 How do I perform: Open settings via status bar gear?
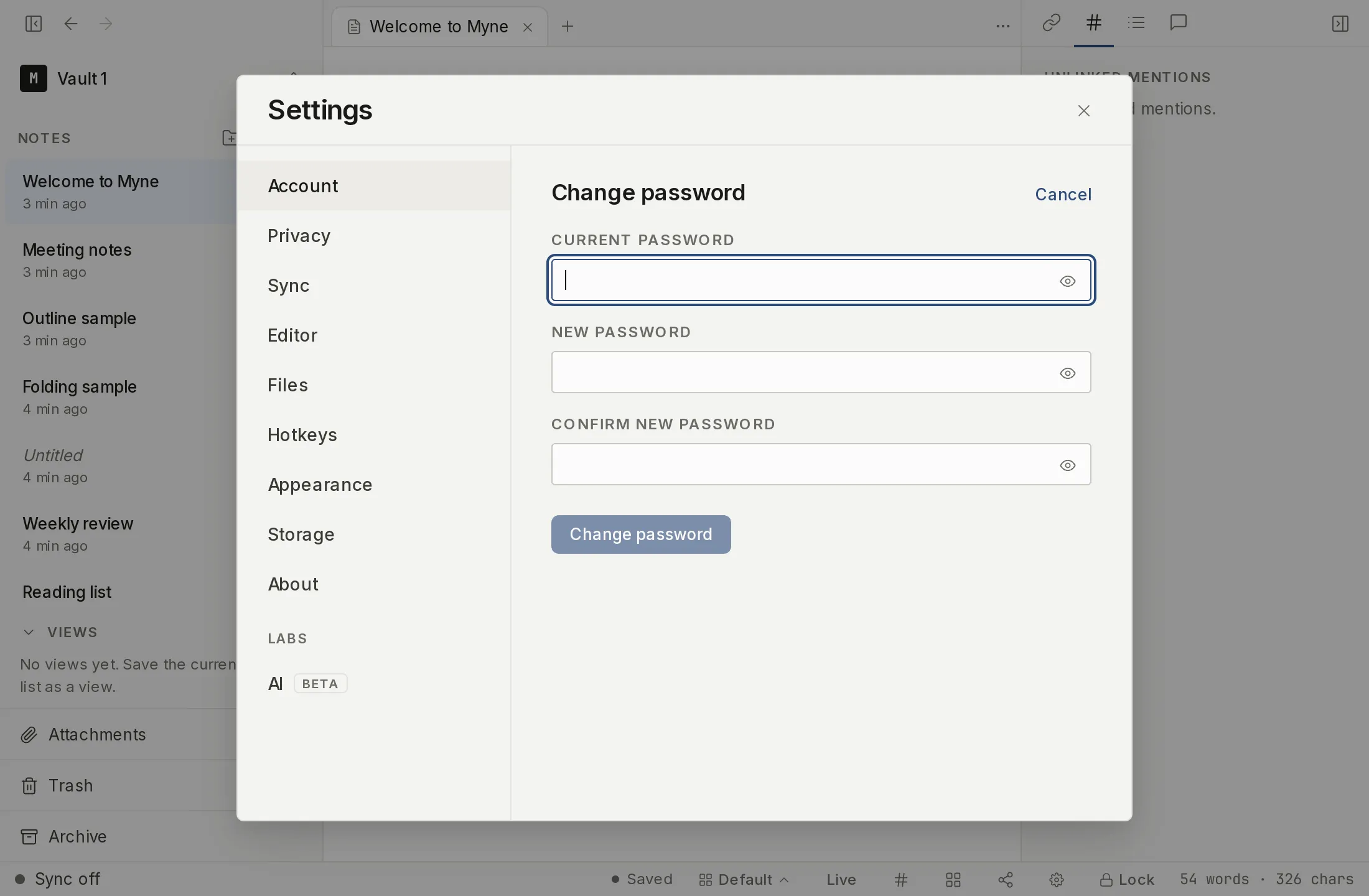point(1057,879)
